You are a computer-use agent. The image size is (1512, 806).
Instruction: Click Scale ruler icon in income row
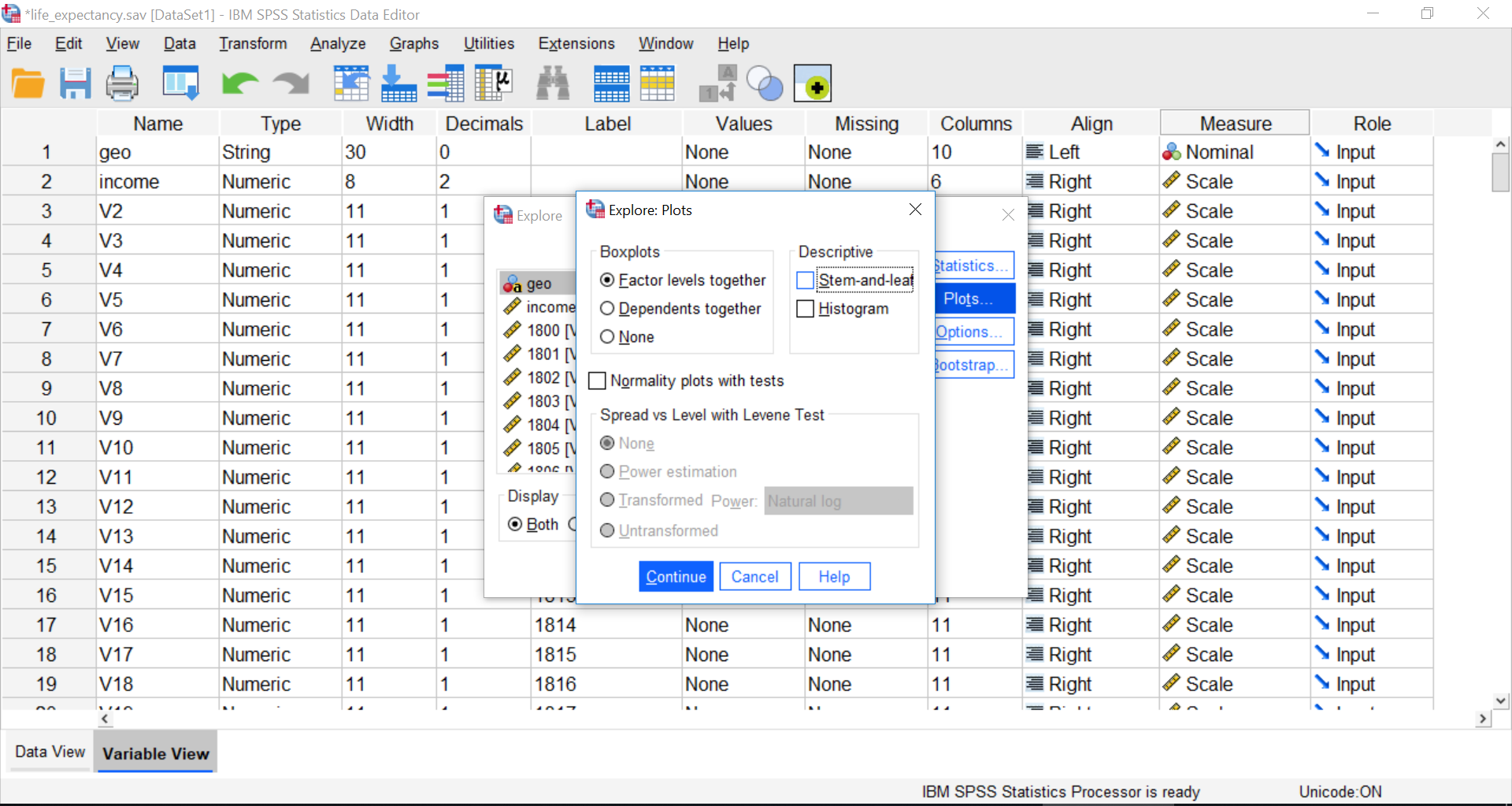point(1172,181)
